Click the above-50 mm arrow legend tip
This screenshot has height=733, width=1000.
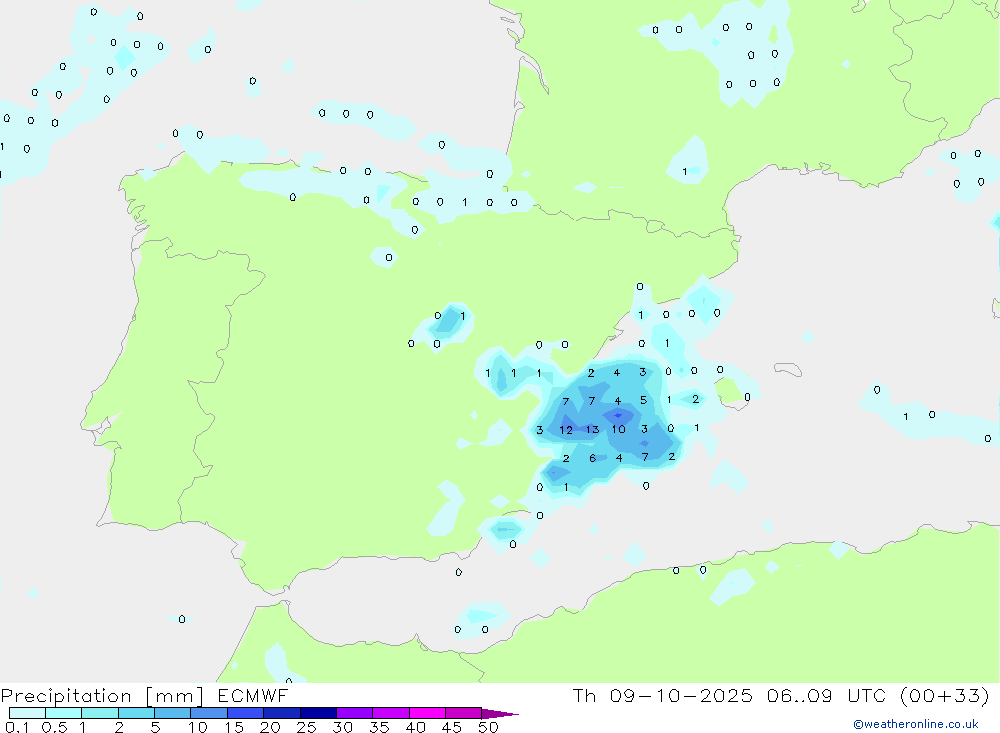click(501, 714)
